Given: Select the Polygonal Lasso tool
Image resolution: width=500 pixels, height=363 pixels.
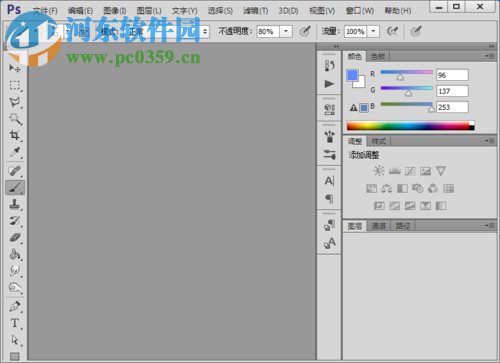Looking at the screenshot, I should pos(15,102).
